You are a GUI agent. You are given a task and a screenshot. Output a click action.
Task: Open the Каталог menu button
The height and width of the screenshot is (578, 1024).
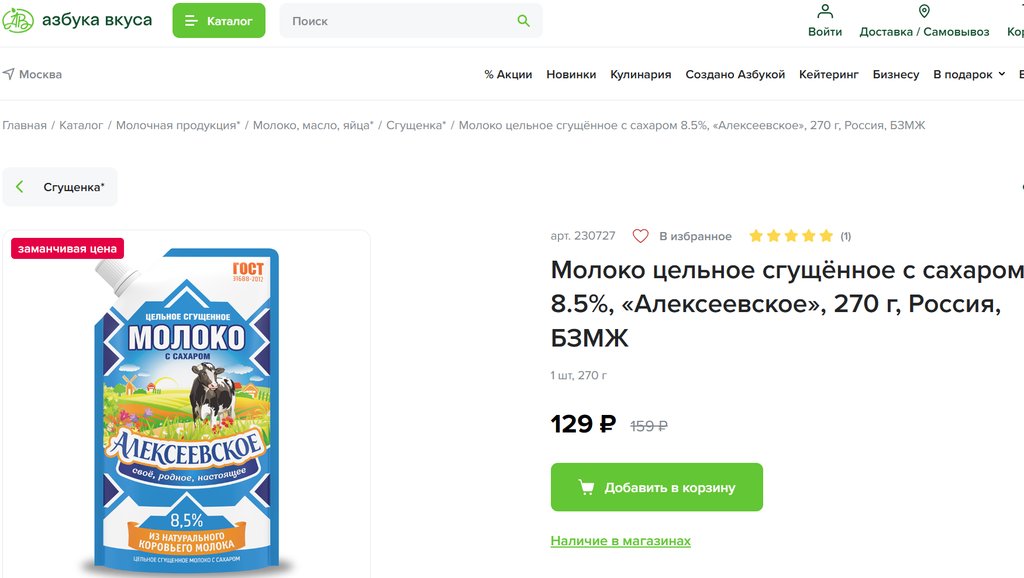point(218,21)
